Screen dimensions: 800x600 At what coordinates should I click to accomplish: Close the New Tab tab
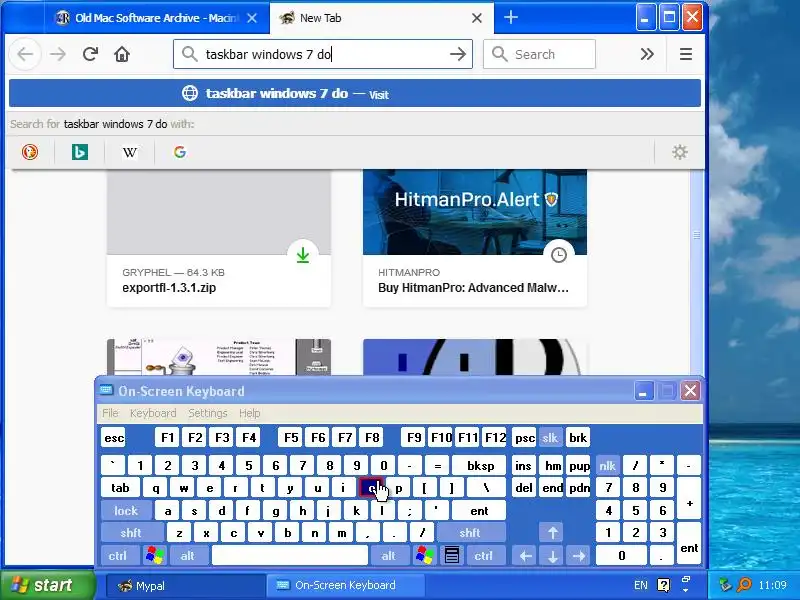[x=477, y=18]
